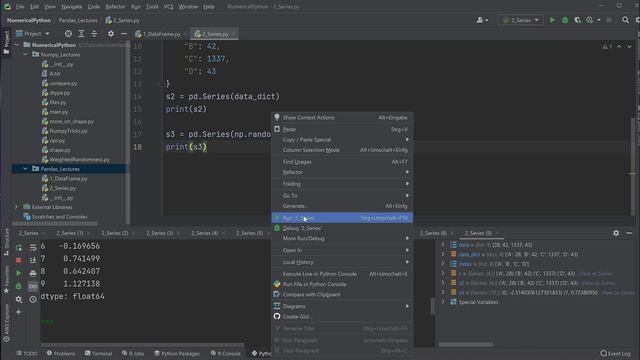Viewport: 640px width, 360px height.
Task: Open the R Console tool window
Action: [226, 353]
